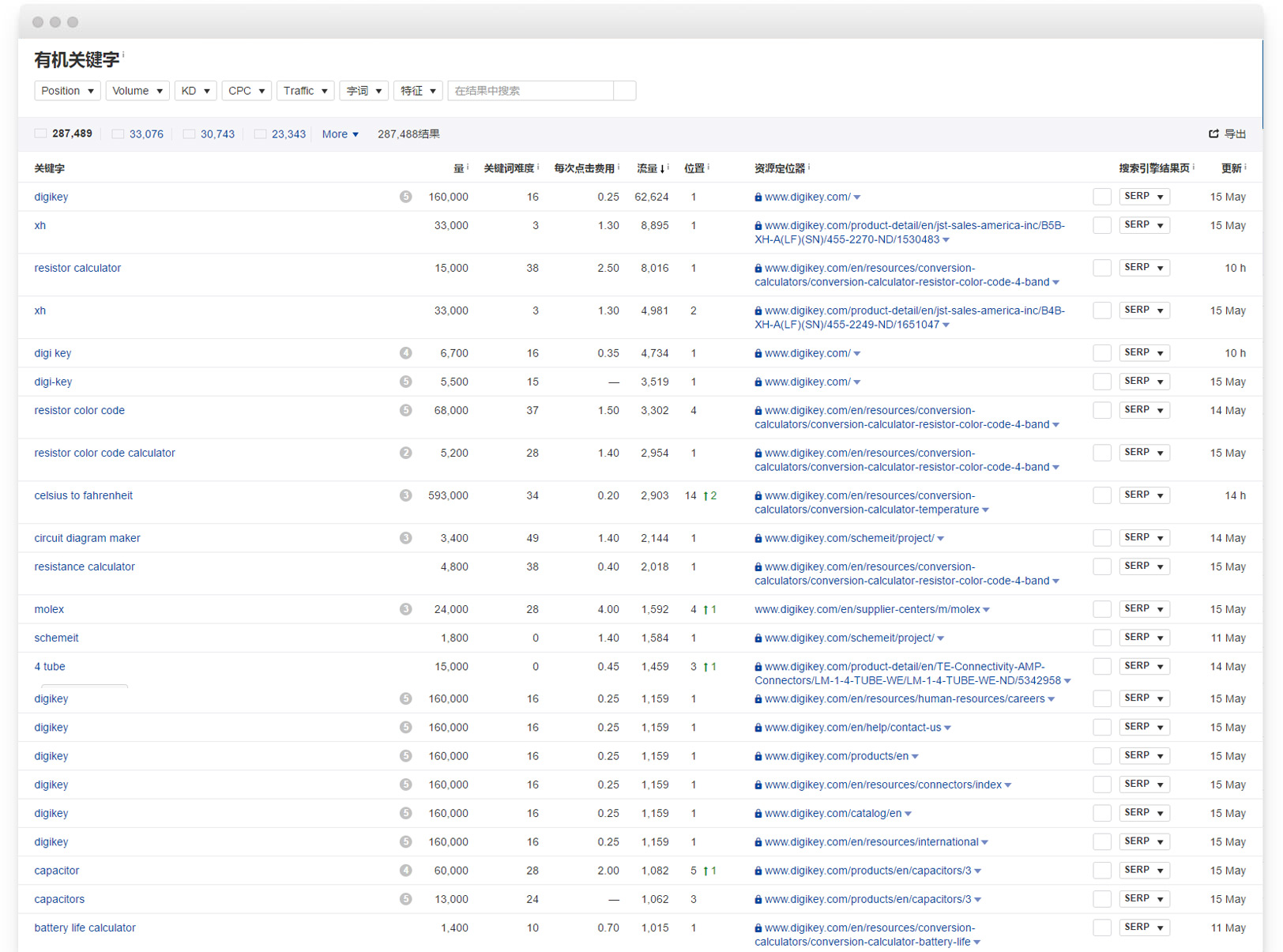The width and height of the screenshot is (1283, 952).
Task: Open the digikey.com/en/help/contact-us URL link
Action: pyautogui.click(x=852, y=728)
